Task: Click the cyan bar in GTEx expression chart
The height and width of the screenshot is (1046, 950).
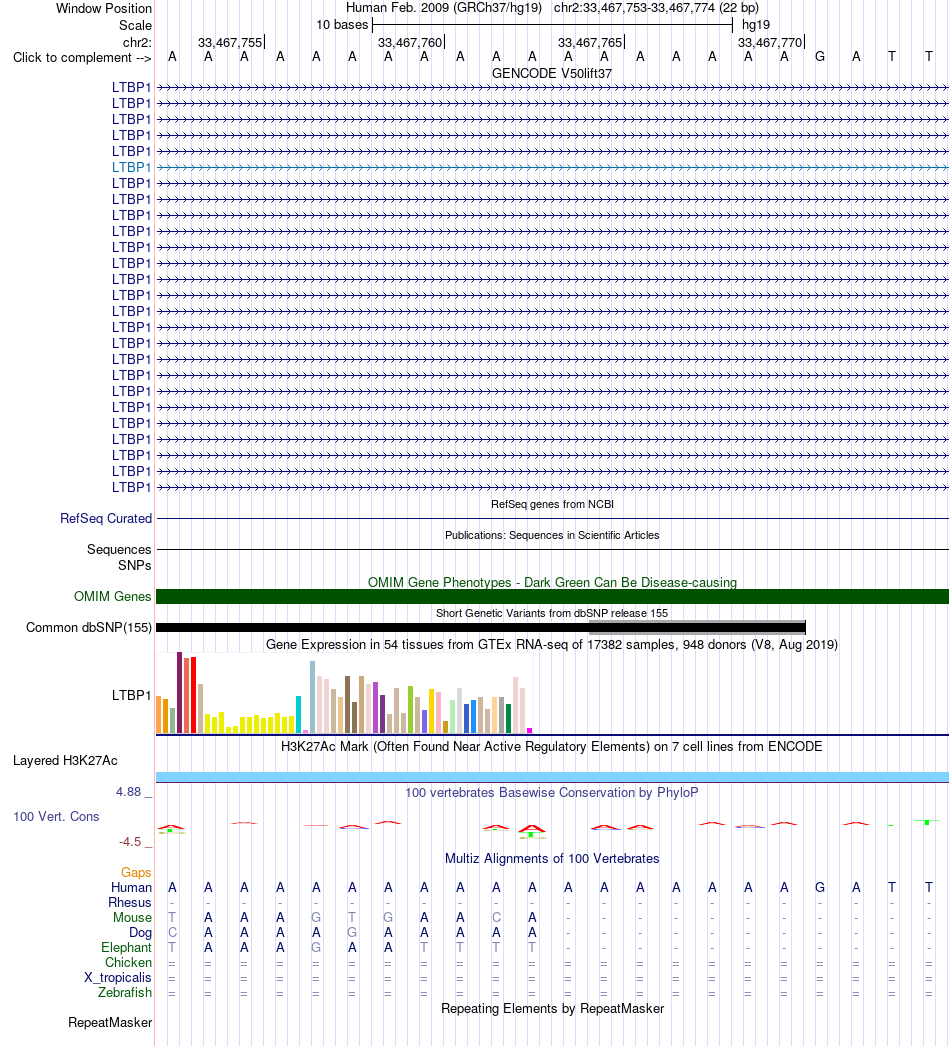Action: tap(298, 714)
